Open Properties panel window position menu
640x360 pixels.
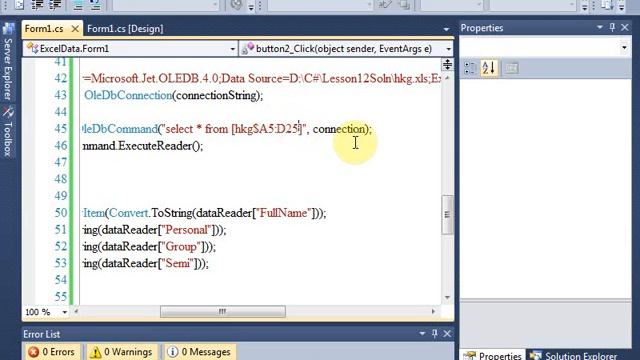pyautogui.click(x=600, y=27)
